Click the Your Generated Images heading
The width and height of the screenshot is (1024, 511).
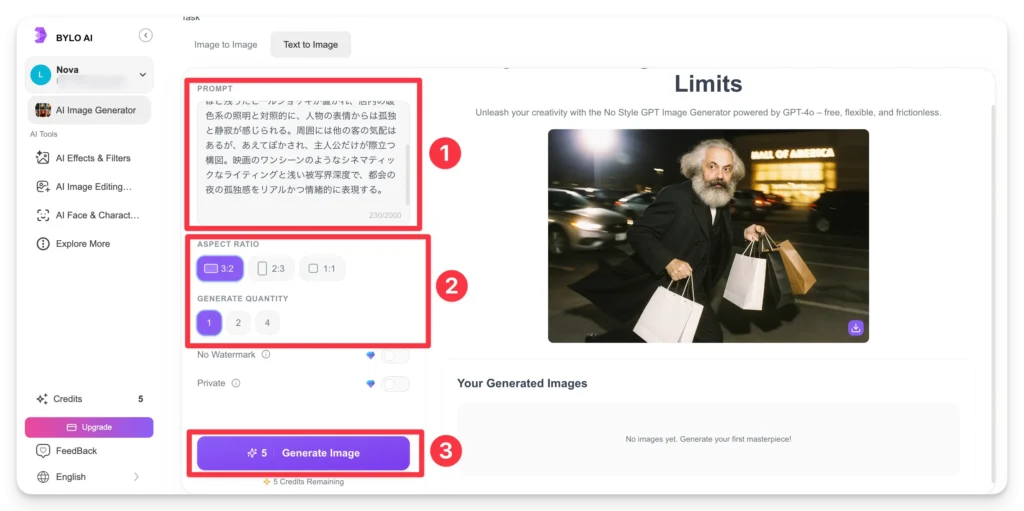[522, 384]
